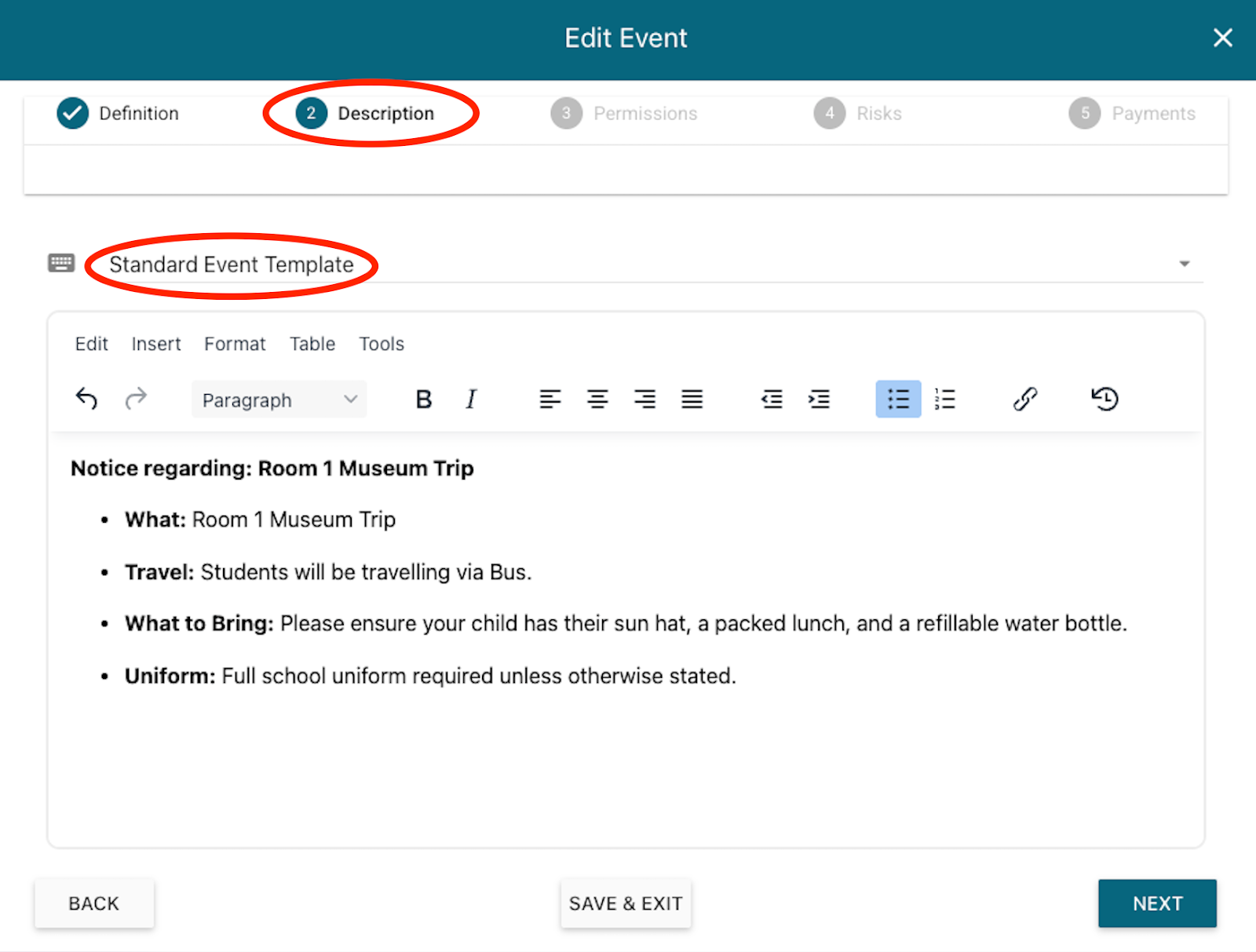The image size is (1256, 952).
Task: Open revision history clock icon
Action: tap(1104, 399)
